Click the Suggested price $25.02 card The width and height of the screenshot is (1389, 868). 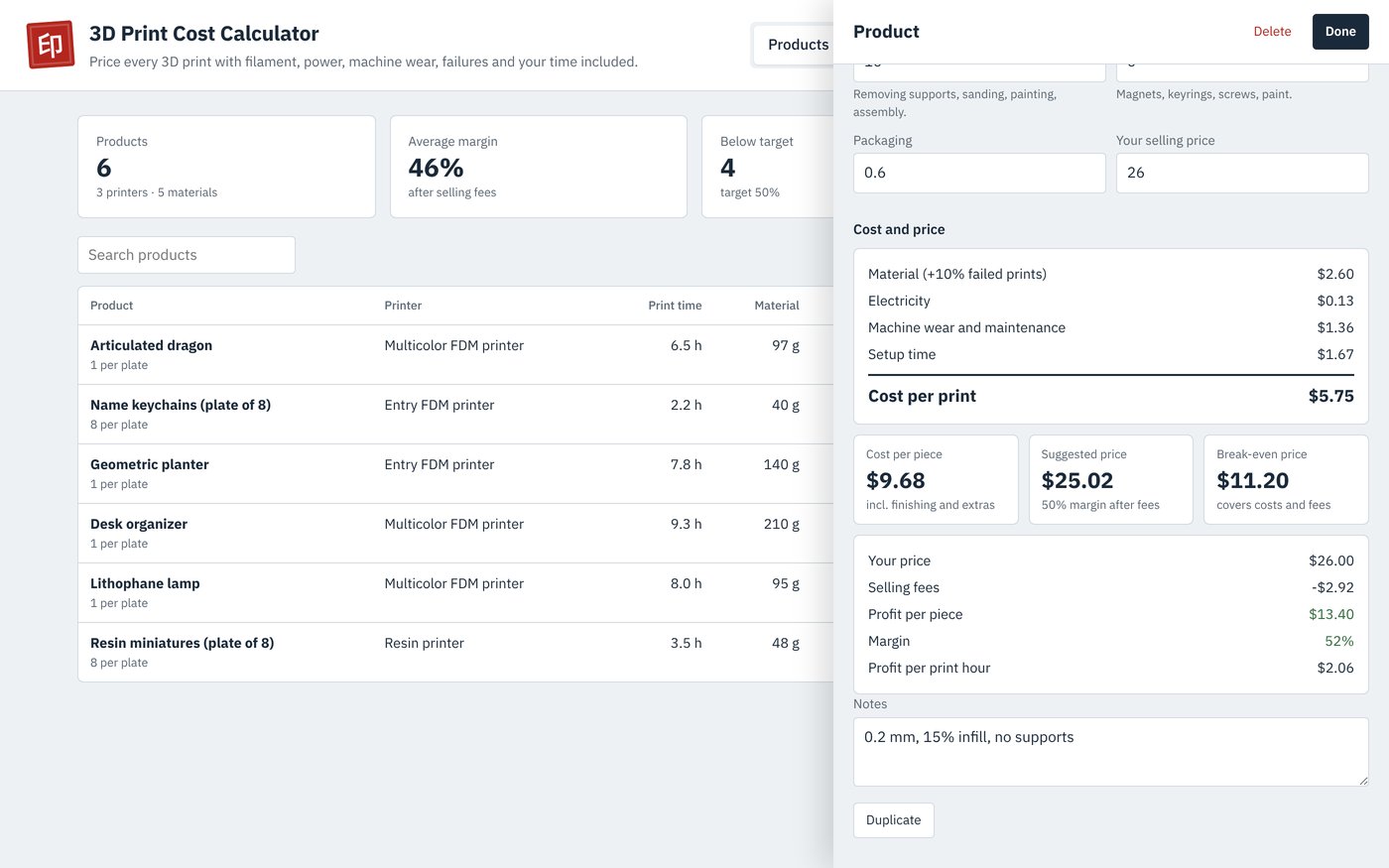coord(1111,479)
